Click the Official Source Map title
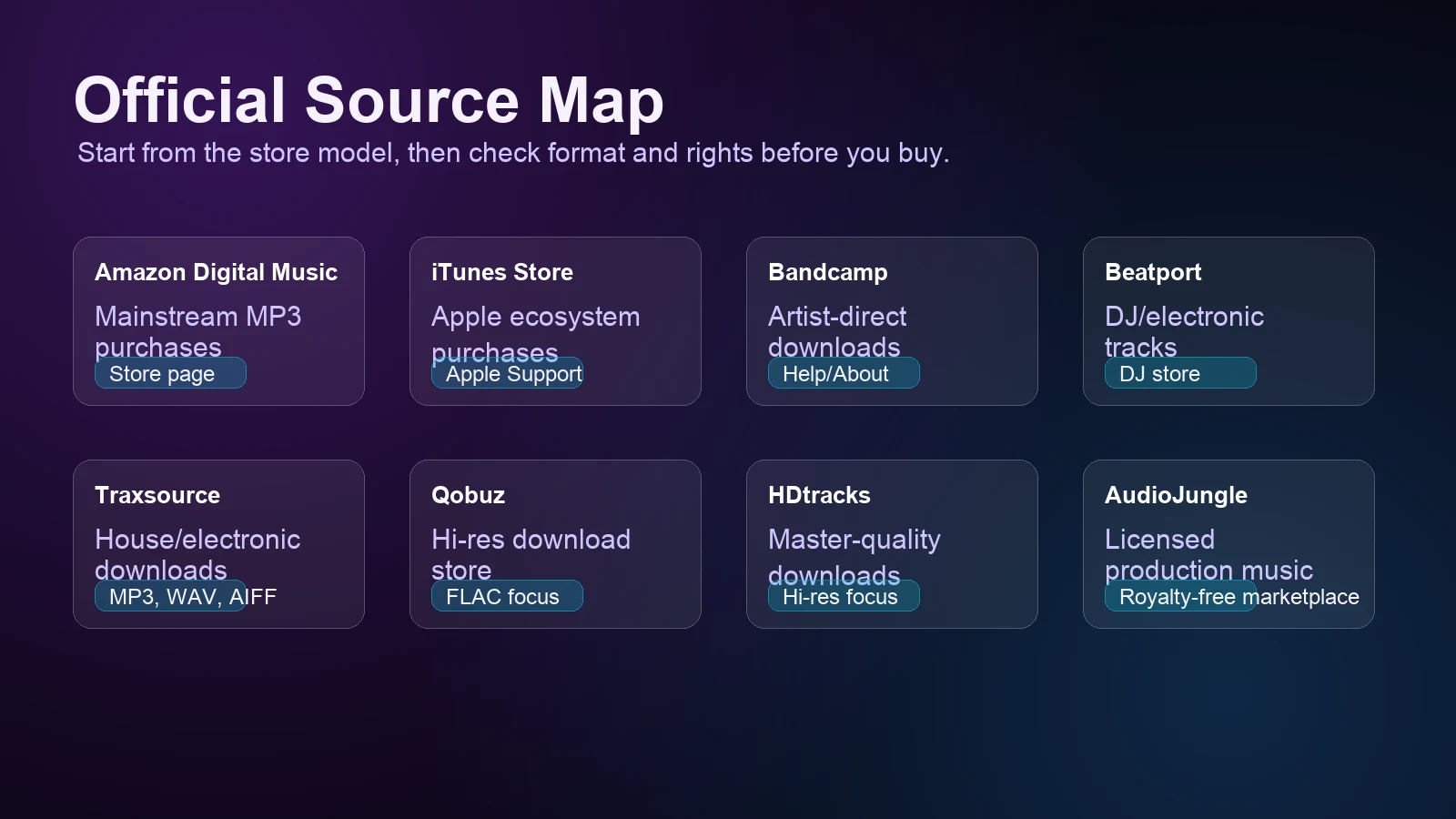1456x819 pixels. click(369, 100)
